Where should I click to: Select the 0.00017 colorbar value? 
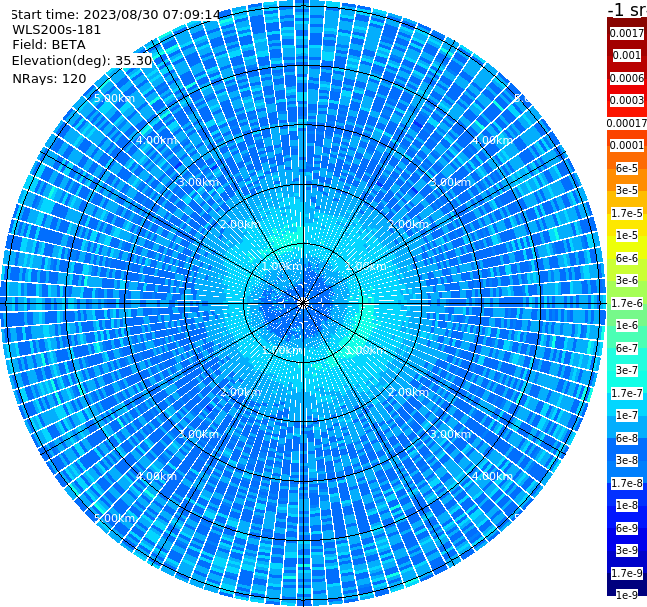pos(627,123)
